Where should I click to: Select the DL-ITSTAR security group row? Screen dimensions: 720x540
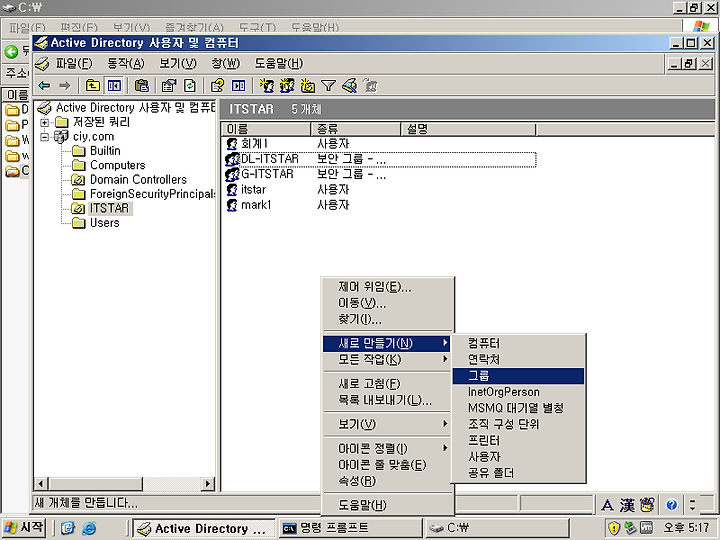point(381,159)
